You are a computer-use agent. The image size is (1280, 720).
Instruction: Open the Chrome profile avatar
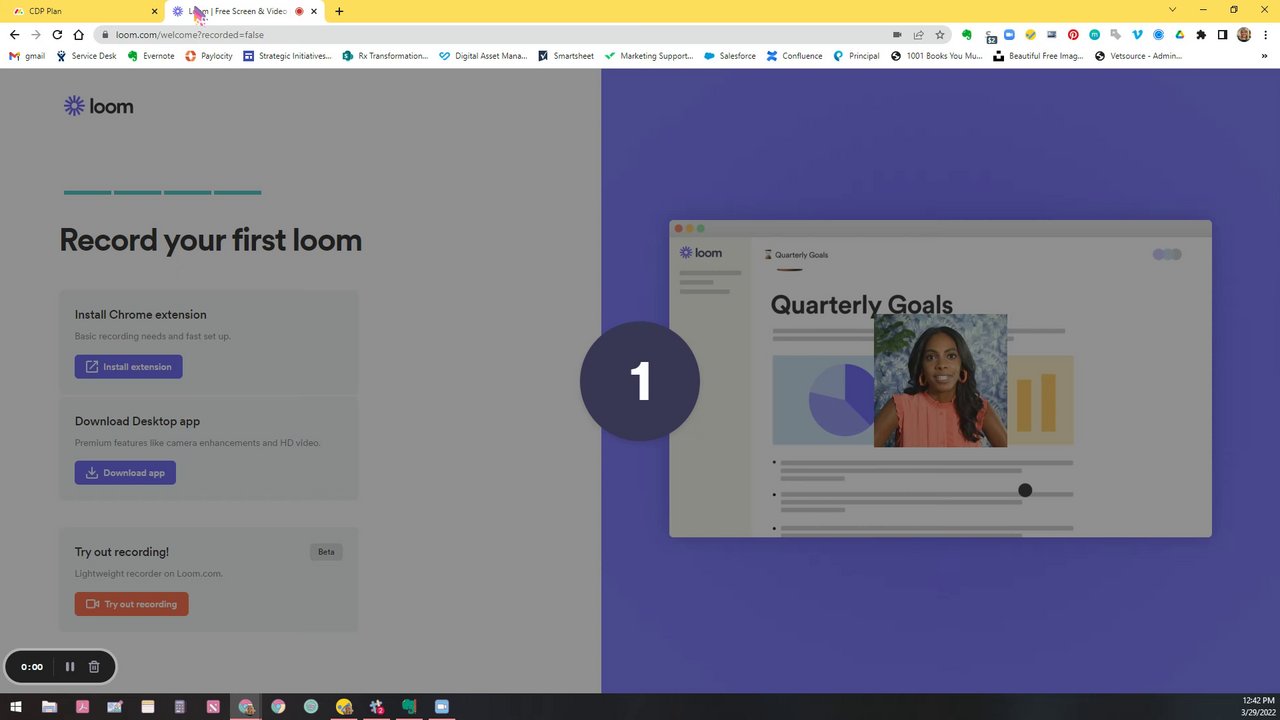click(x=1244, y=35)
